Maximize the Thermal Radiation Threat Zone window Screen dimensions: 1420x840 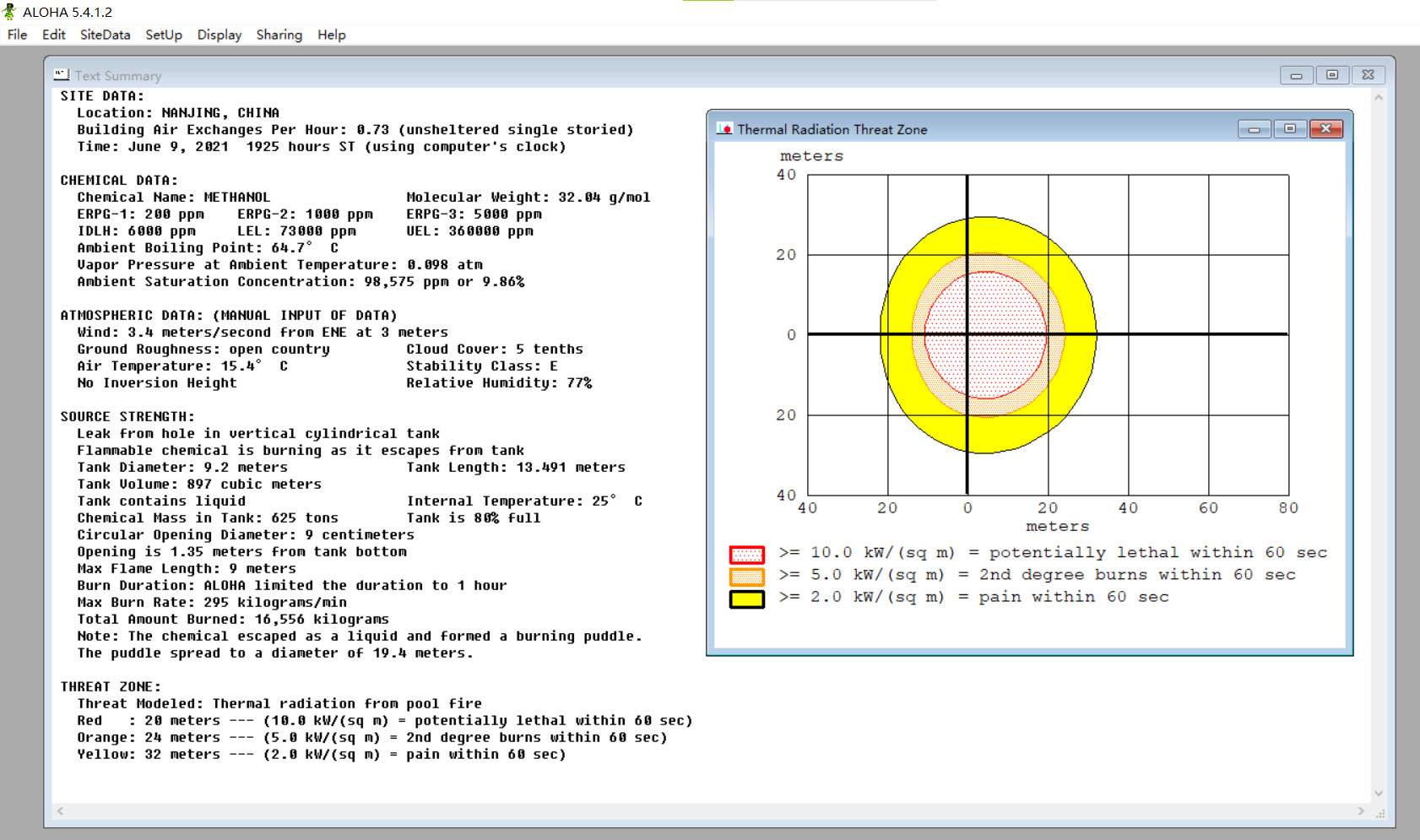point(1290,128)
